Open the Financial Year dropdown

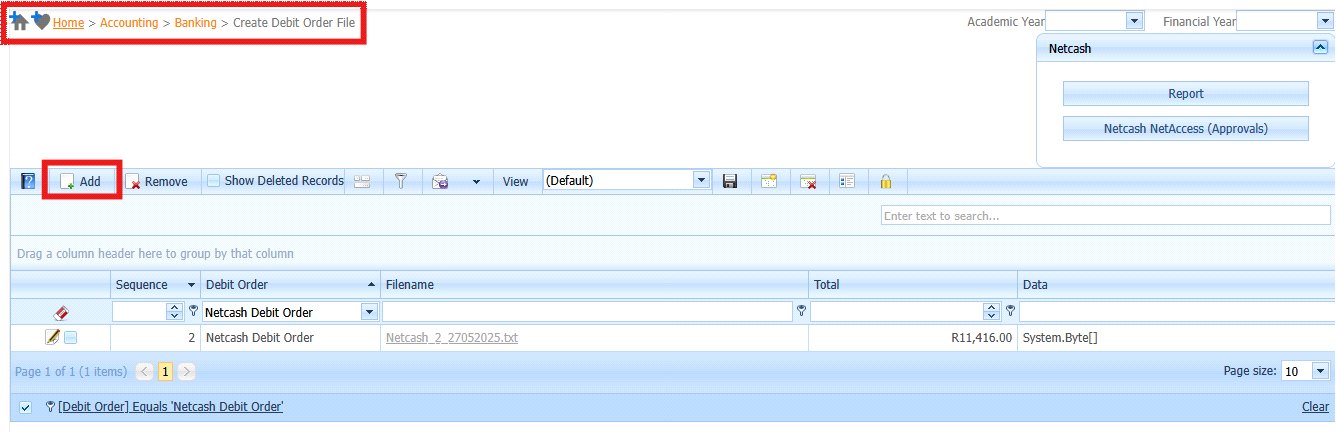click(1325, 21)
